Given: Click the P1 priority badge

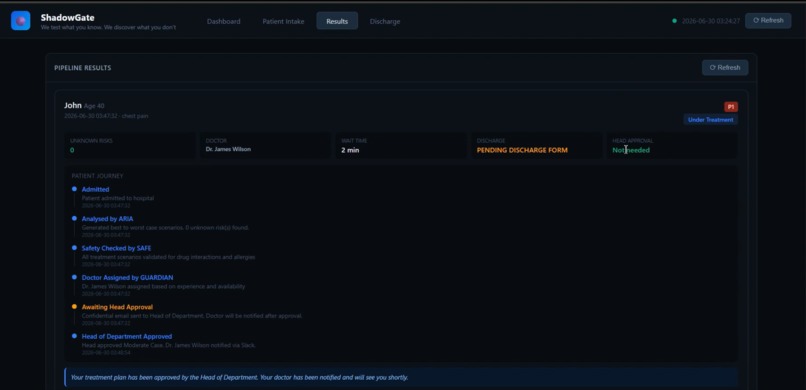Looking at the screenshot, I should click(731, 107).
